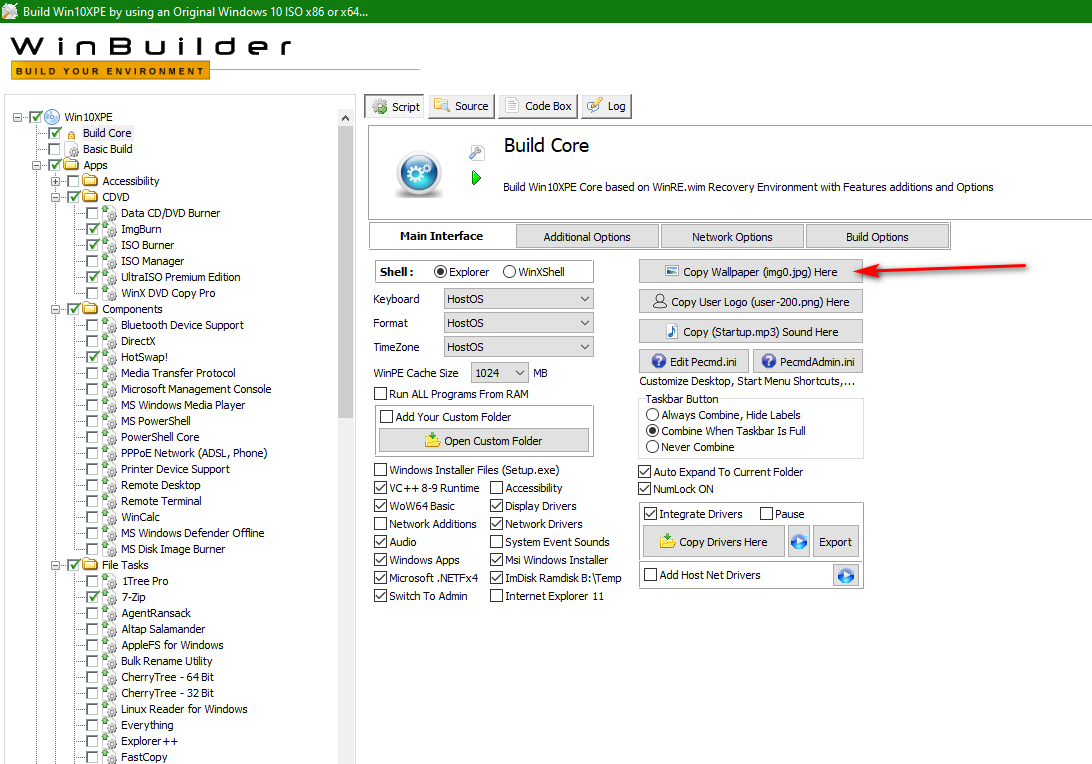Open WinPE Cache Size dropdown

click(500, 373)
